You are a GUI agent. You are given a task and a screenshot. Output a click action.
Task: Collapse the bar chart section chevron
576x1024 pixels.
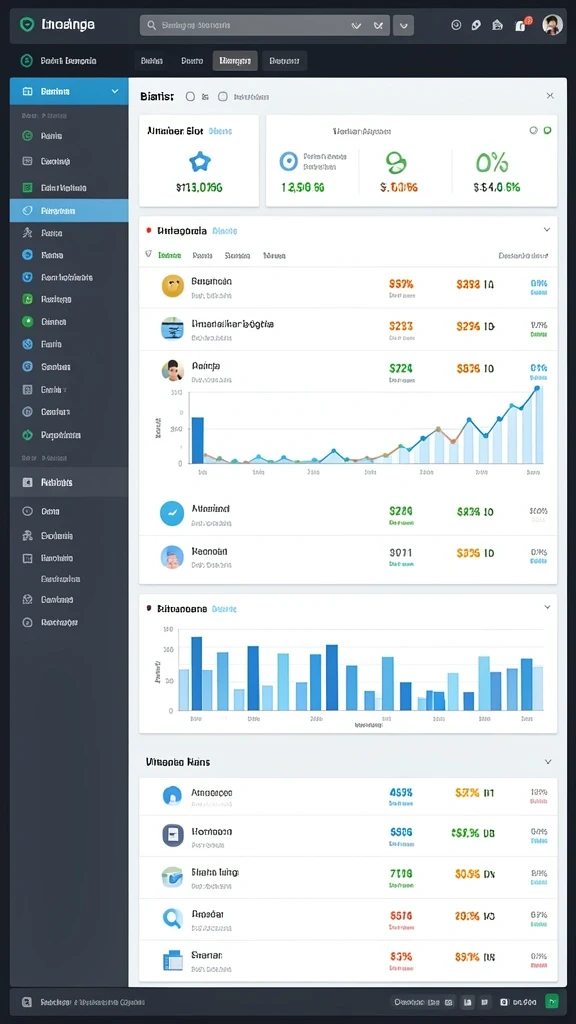(x=547, y=607)
